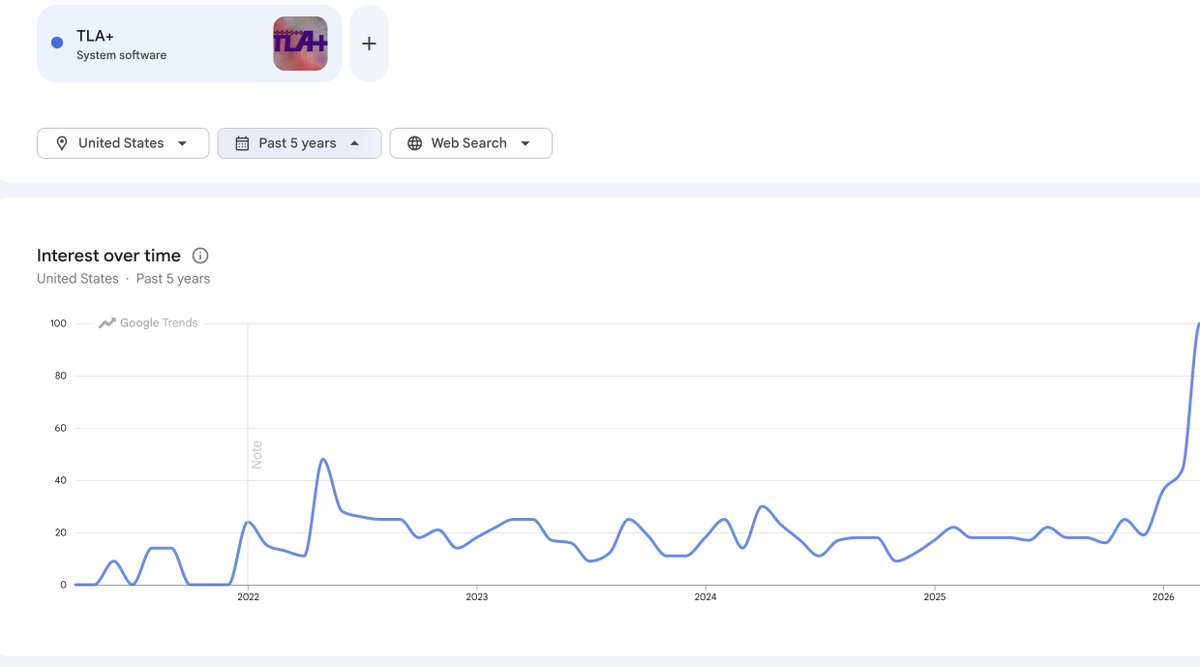1200x667 pixels.
Task: Click the 2023 label on the time axis
Action: point(477,597)
